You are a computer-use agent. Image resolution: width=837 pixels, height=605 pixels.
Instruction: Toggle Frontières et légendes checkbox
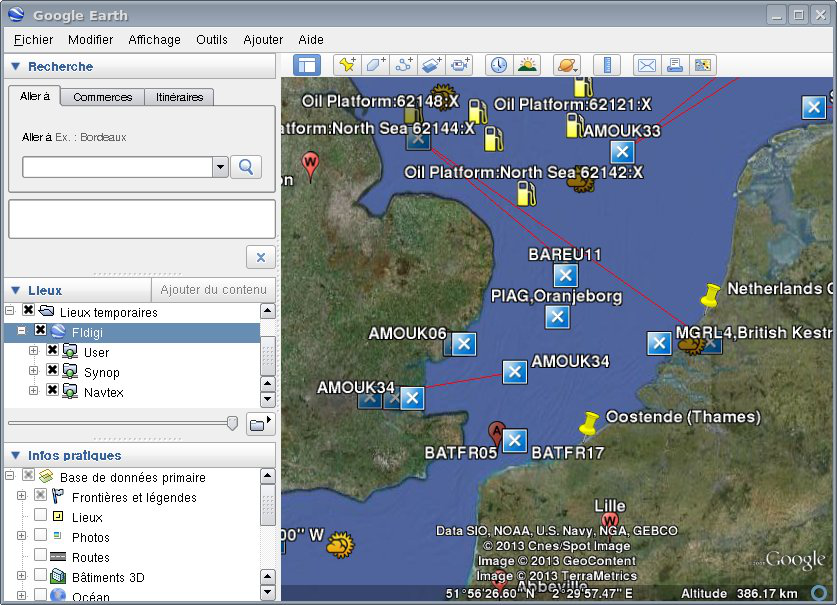[x=41, y=495]
